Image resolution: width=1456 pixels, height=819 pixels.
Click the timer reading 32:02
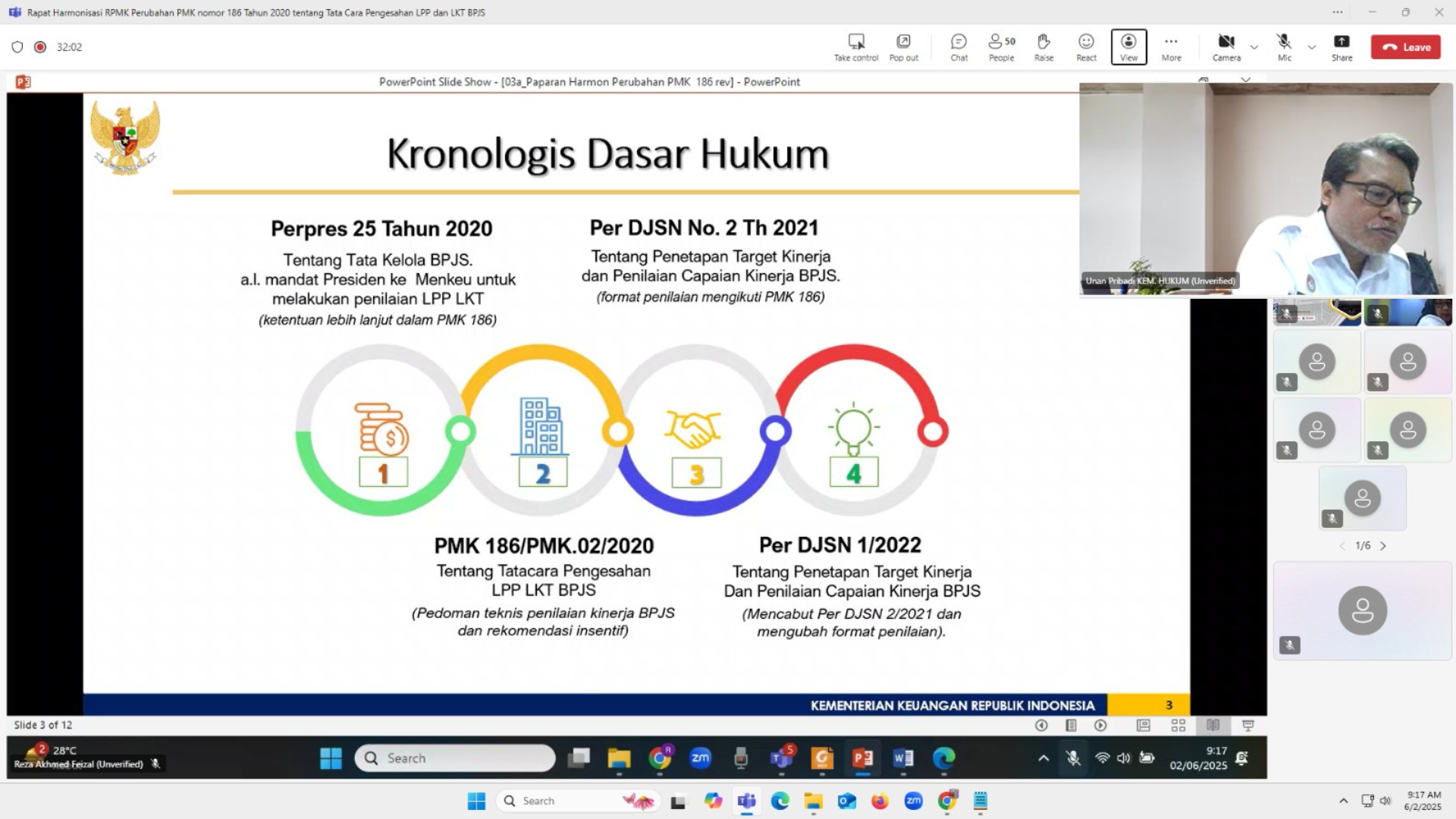69,47
